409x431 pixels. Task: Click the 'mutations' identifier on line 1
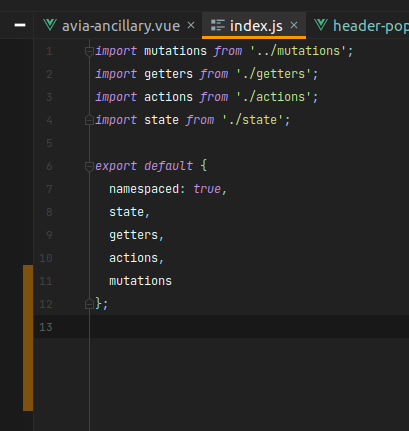coord(175,51)
